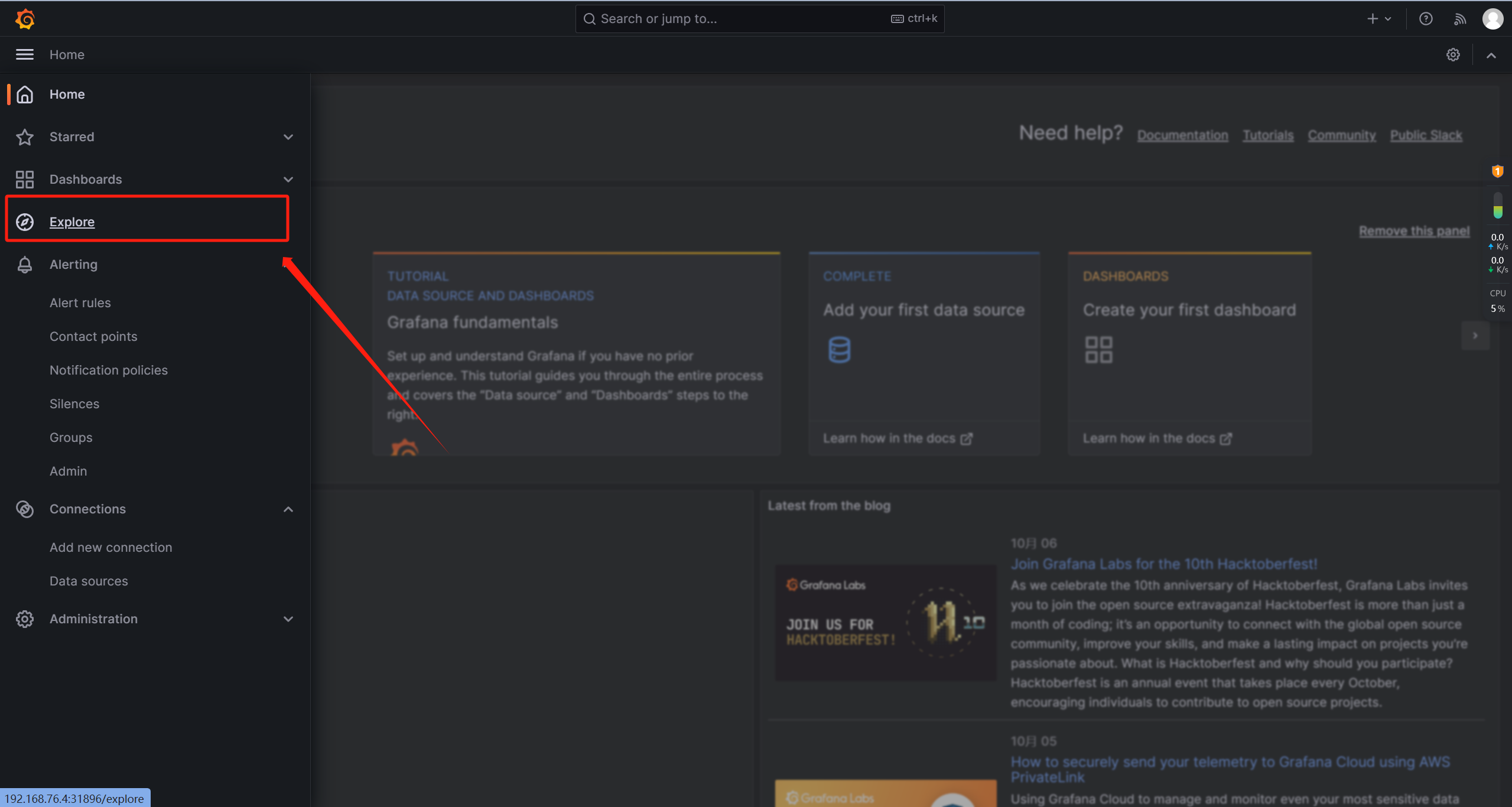The image size is (1512, 807).
Task: Open dashboard 'Learn how in the docs'
Action: coord(1157,438)
